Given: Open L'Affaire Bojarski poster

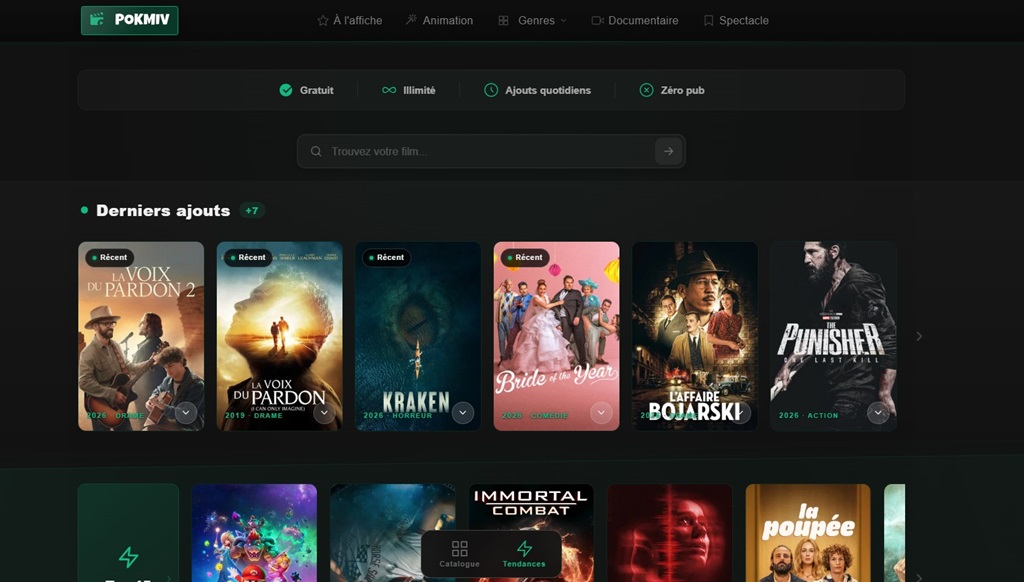Looking at the screenshot, I should pyautogui.click(x=695, y=336).
